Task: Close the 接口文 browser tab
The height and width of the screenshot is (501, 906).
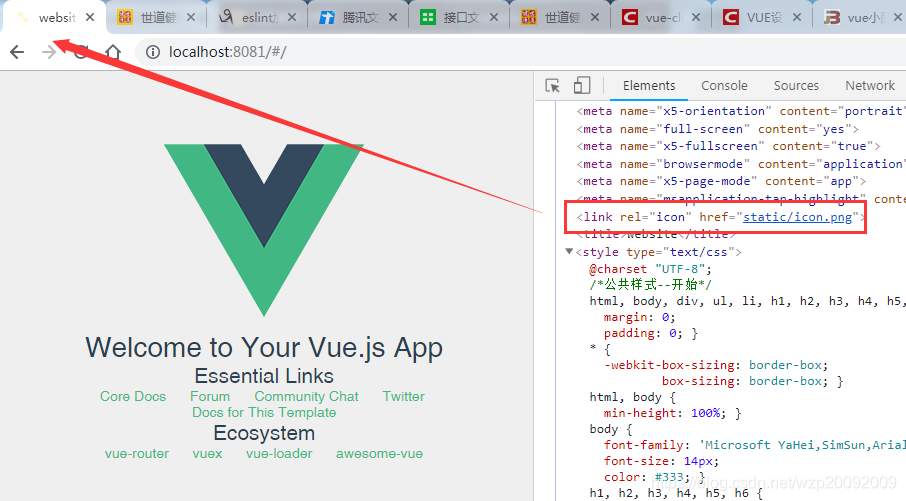Action: coord(494,17)
